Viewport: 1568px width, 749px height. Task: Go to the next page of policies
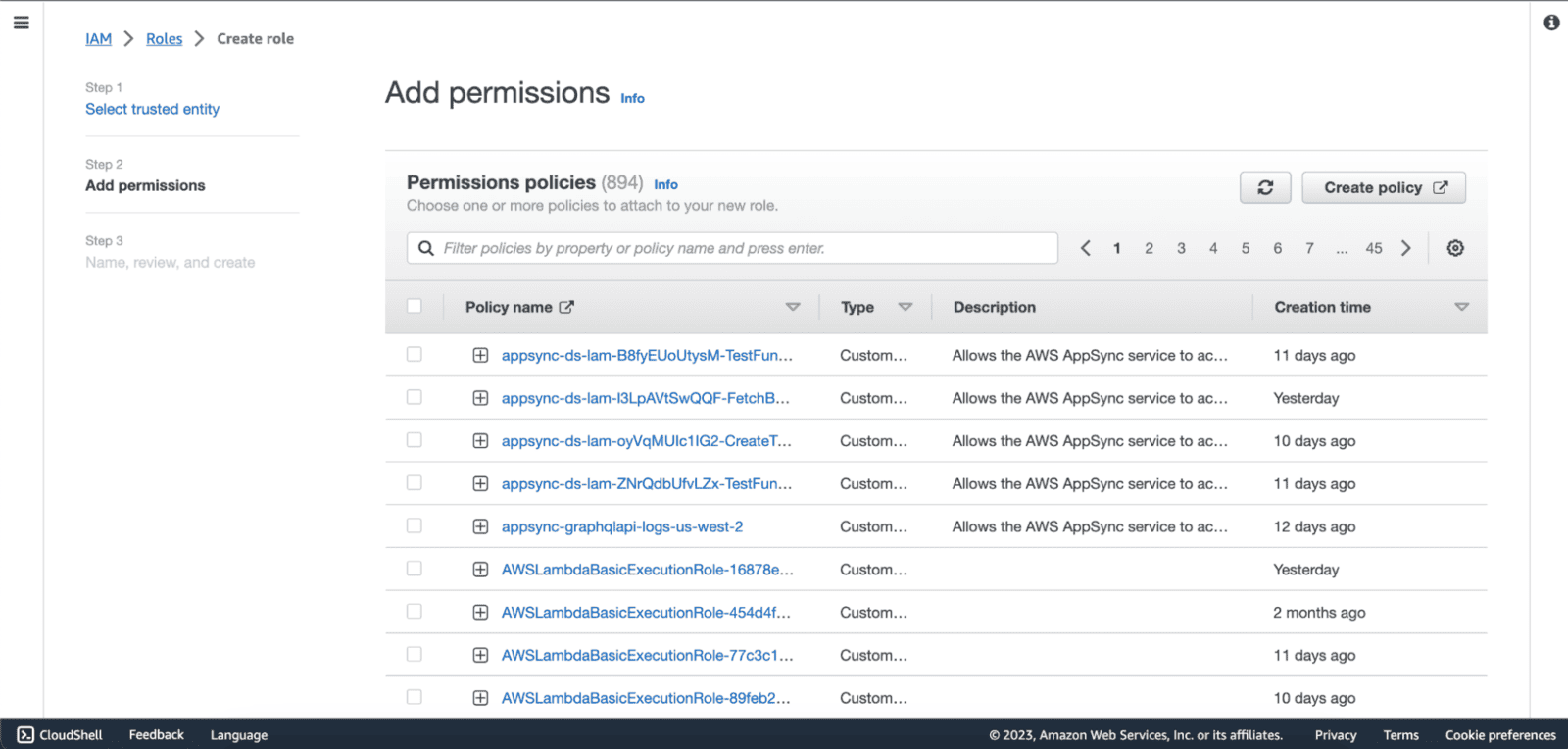[x=1406, y=248]
